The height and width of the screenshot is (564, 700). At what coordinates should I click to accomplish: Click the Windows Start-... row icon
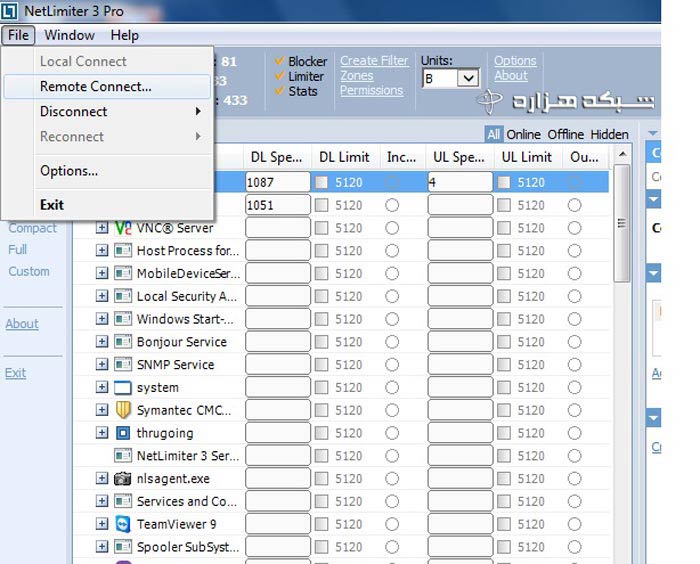123,319
